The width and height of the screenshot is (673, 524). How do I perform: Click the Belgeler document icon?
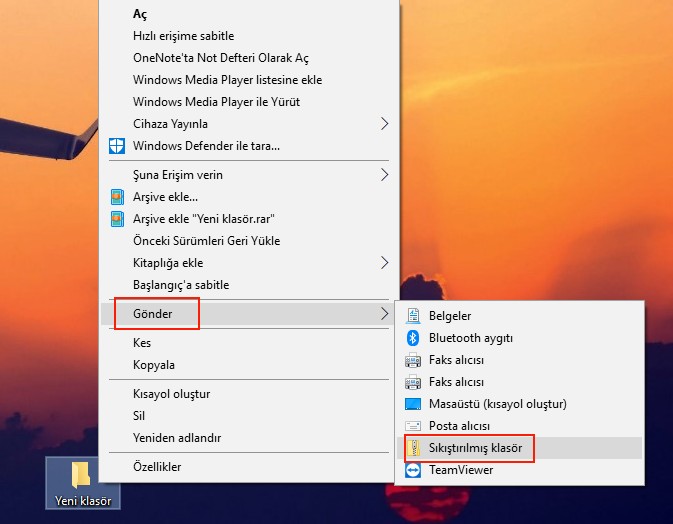pyautogui.click(x=413, y=316)
